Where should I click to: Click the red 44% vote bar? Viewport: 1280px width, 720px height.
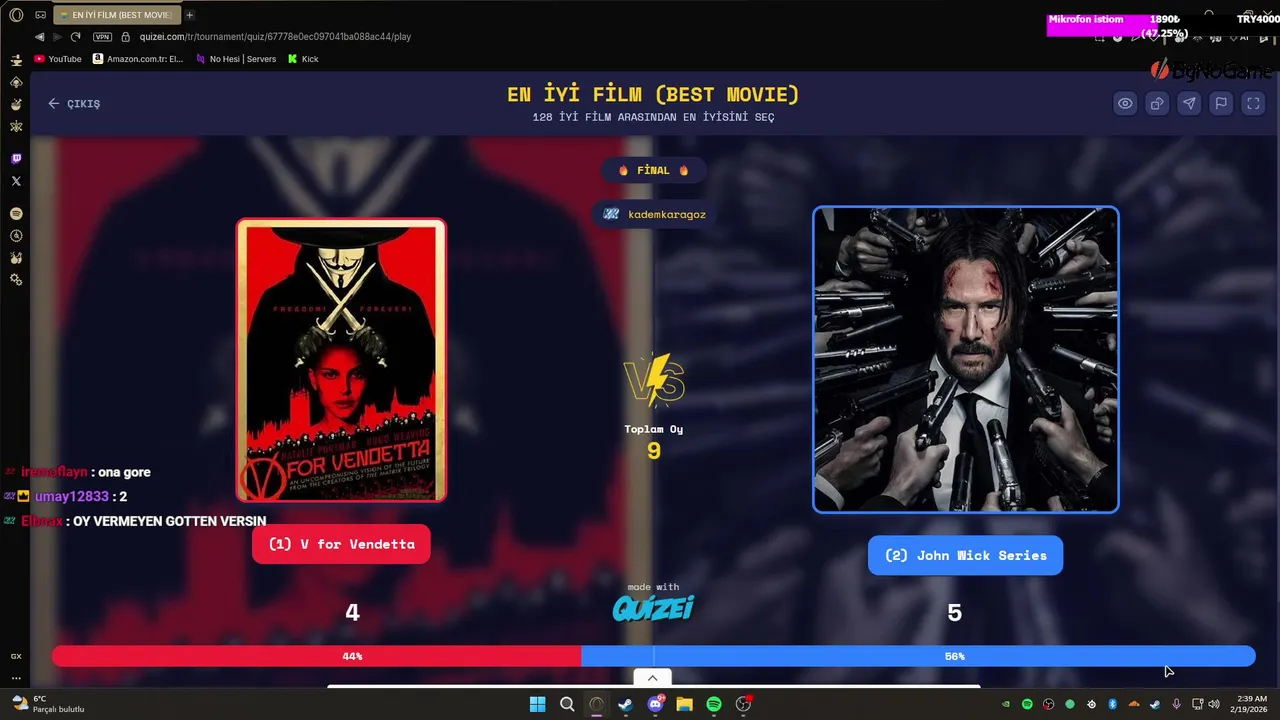pos(316,656)
